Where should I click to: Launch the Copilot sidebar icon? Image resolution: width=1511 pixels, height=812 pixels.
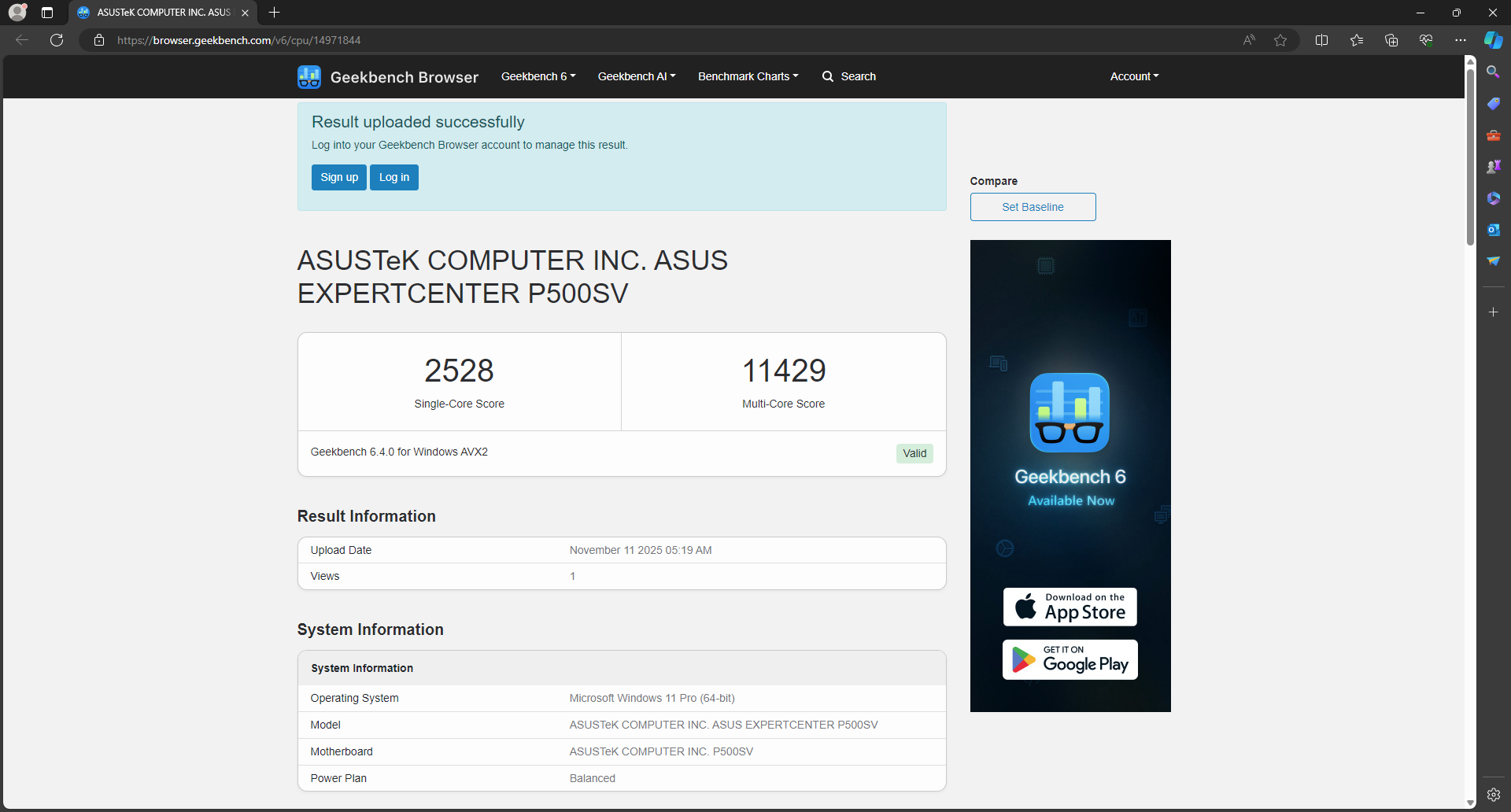pyautogui.click(x=1493, y=40)
